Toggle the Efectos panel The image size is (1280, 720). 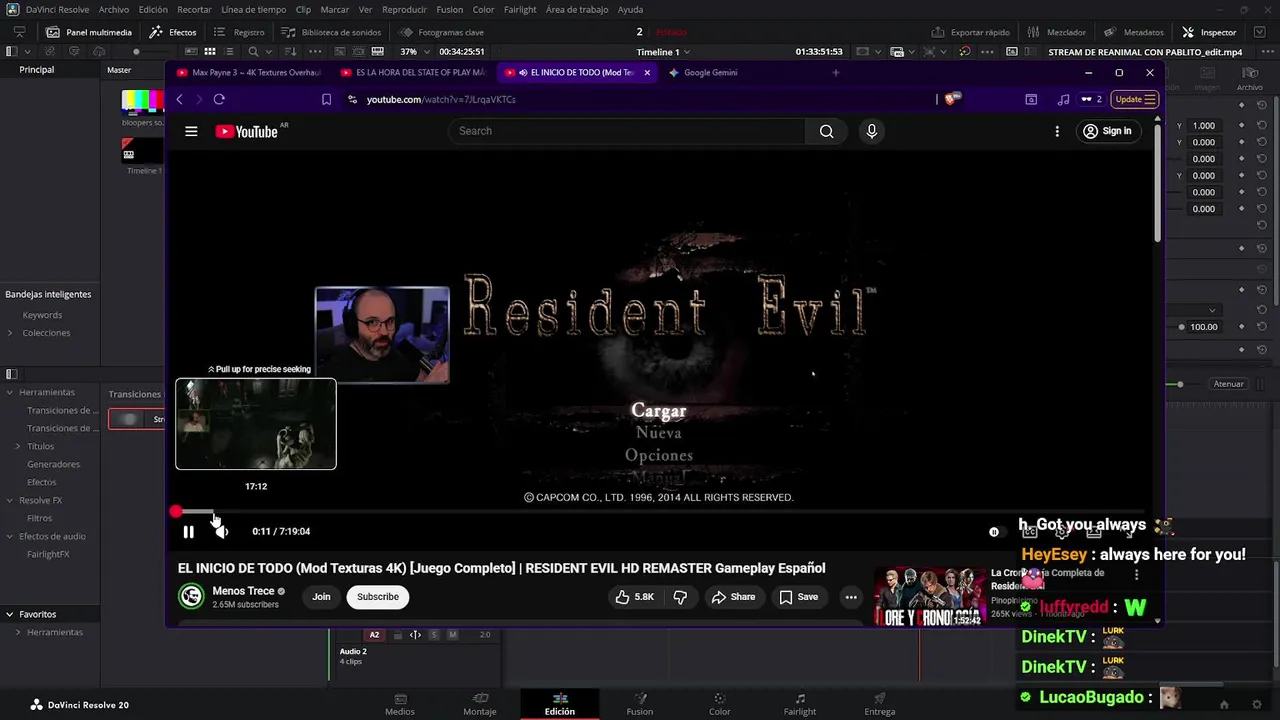click(173, 32)
